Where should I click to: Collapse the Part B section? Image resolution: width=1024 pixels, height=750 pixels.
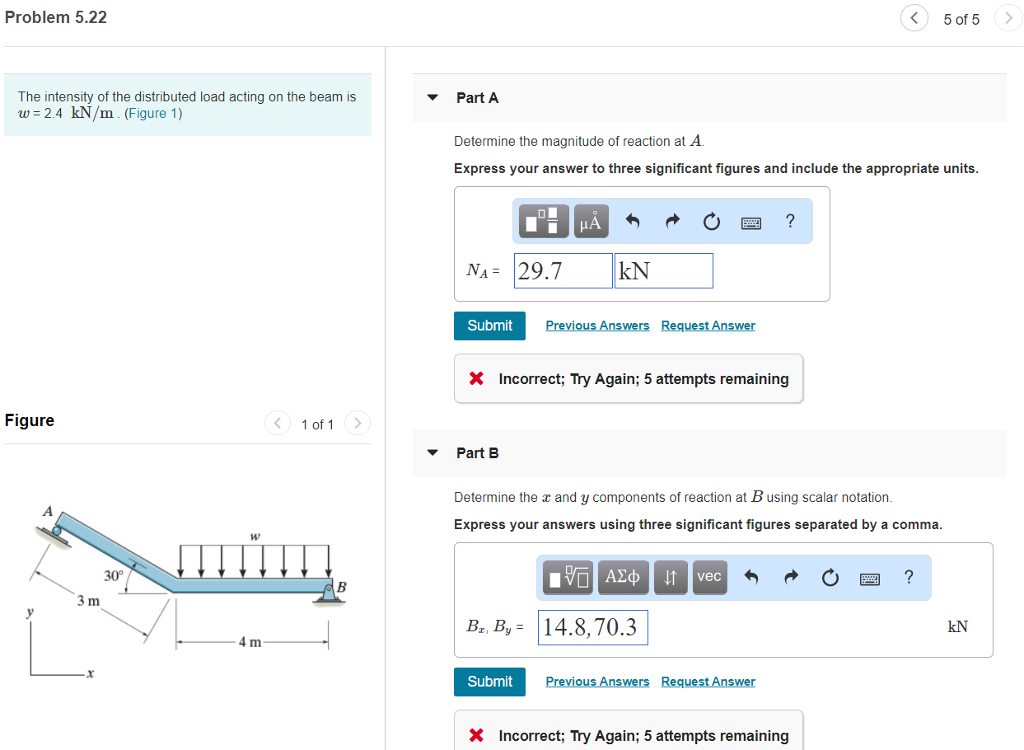(x=431, y=453)
